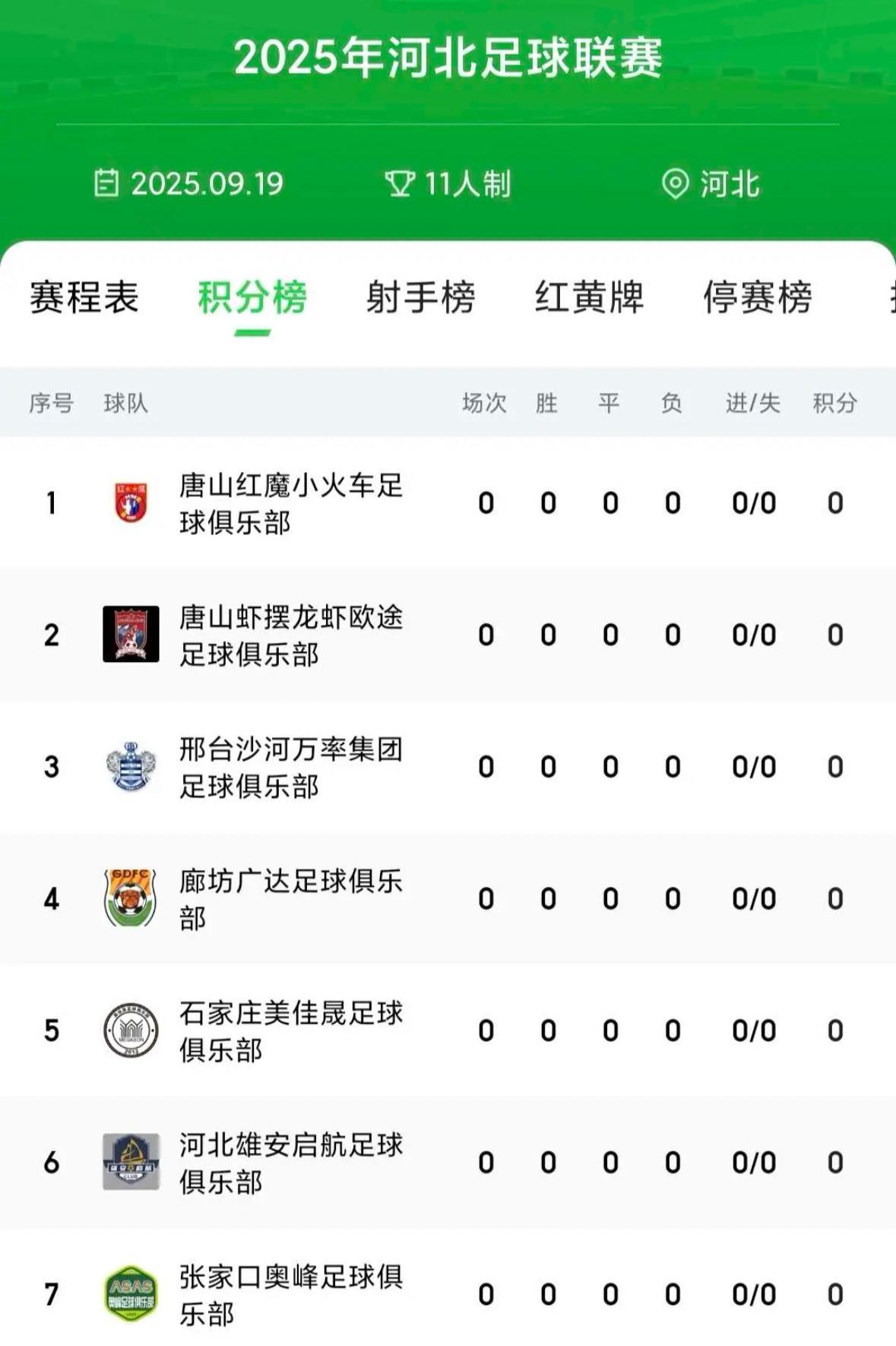Open the 张家口奥峰 green hexagon logo
Image resolution: width=896 pixels, height=1346 pixels.
(131, 1294)
